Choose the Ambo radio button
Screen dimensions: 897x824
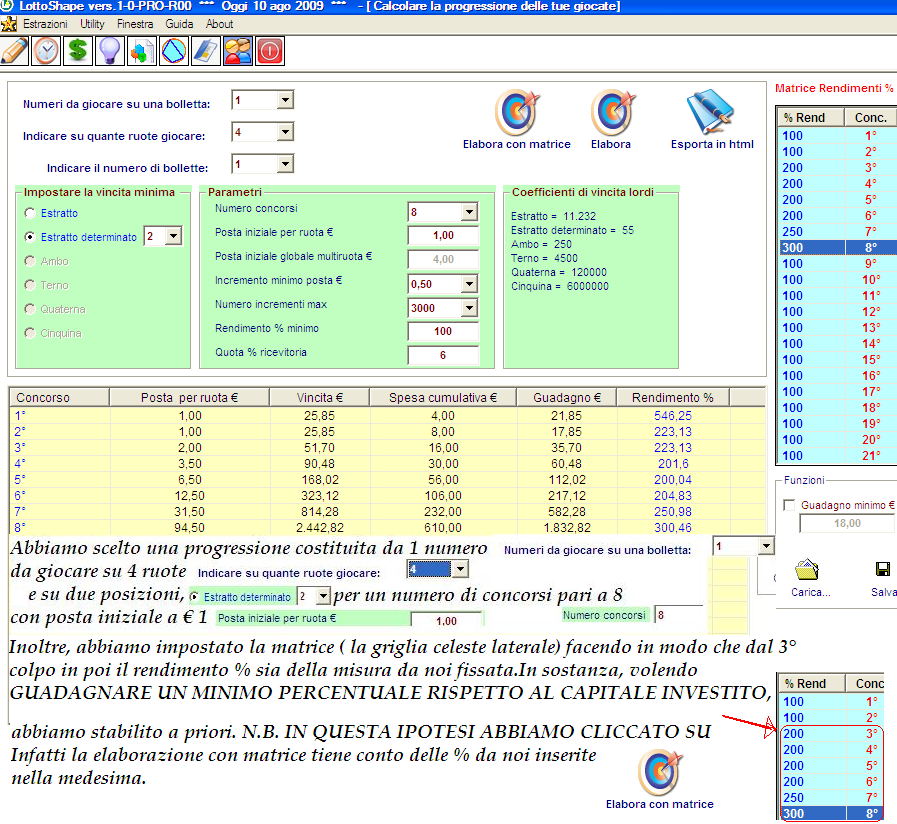click(30, 261)
